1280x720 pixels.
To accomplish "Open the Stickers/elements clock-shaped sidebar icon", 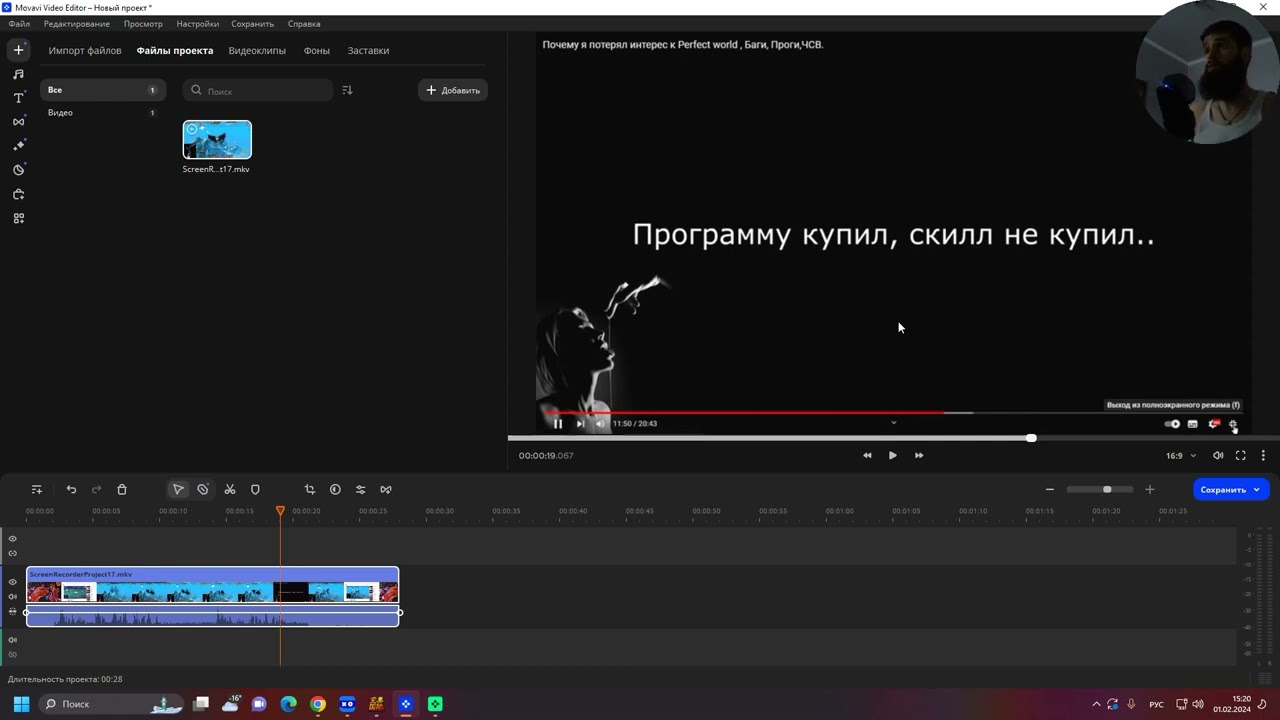I will [x=18, y=170].
